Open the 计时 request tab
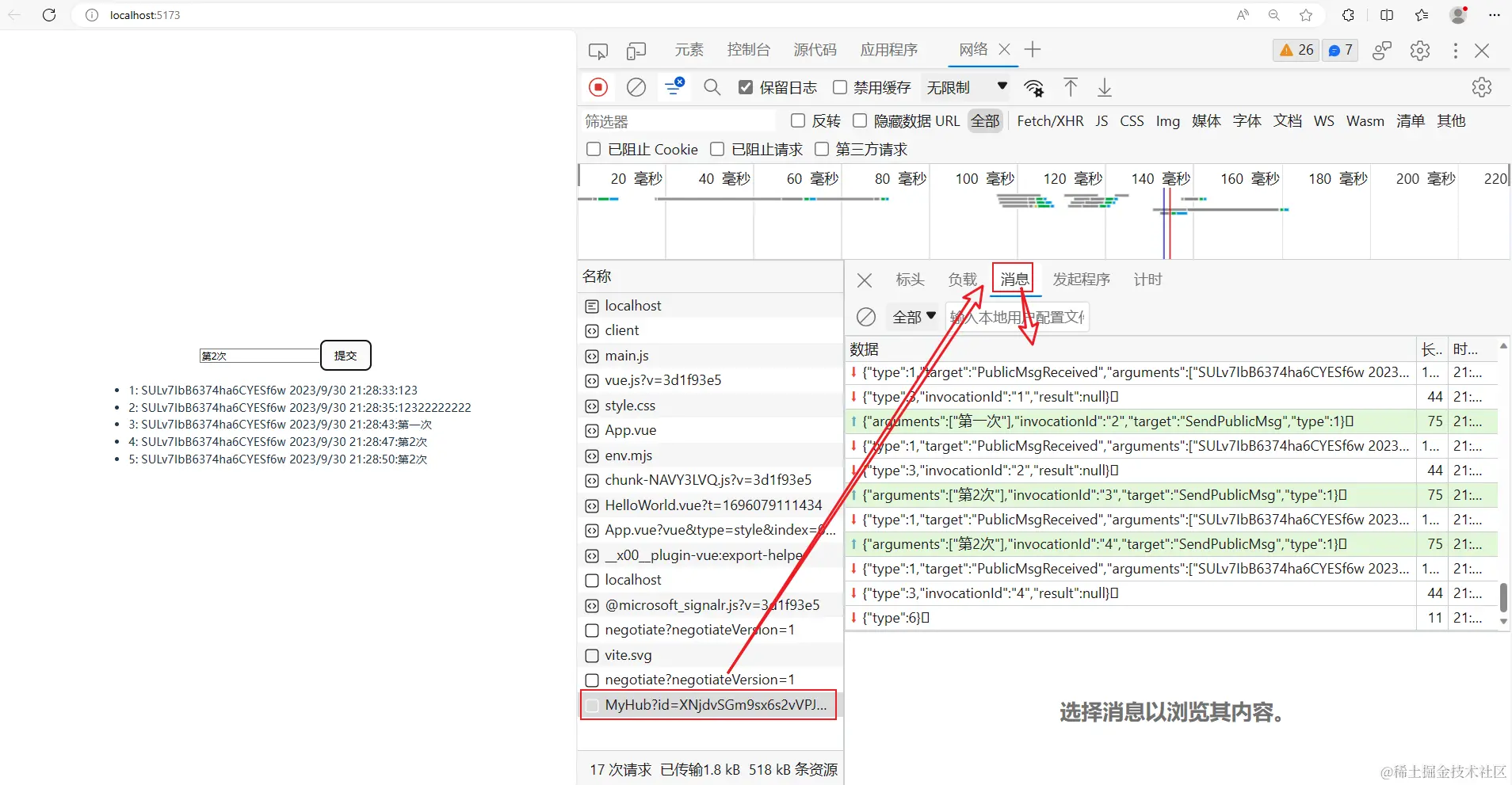The image size is (1512, 785). tap(1147, 280)
